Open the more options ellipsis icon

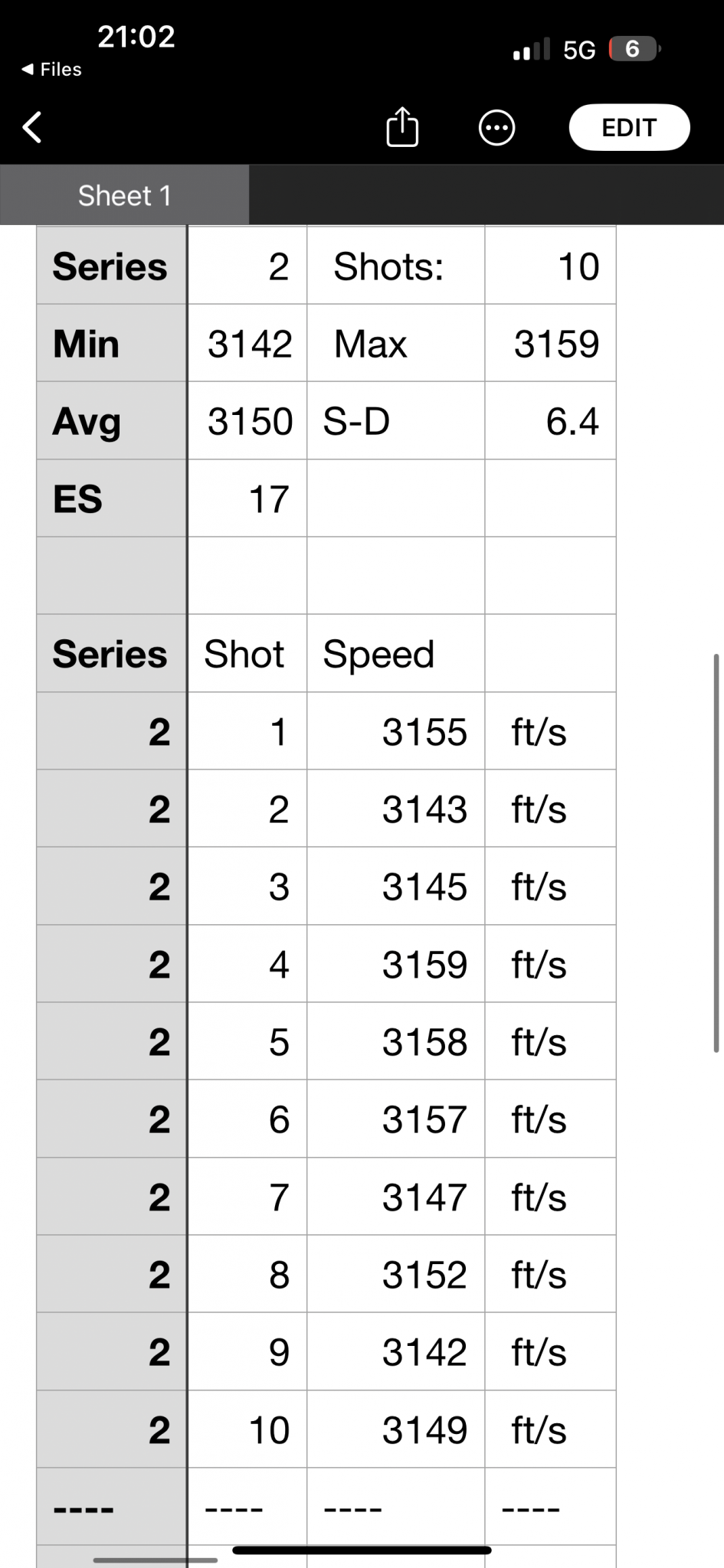(x=496, y=127)
